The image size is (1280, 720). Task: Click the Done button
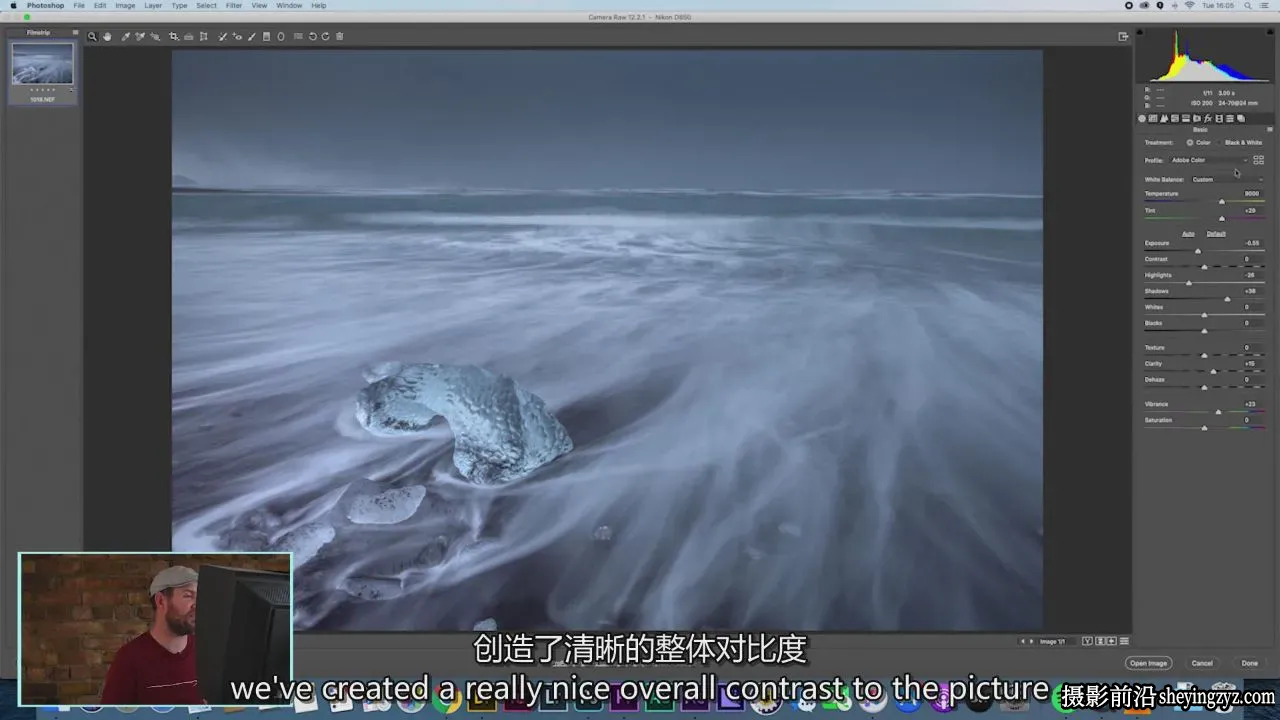pos(1250,663)
